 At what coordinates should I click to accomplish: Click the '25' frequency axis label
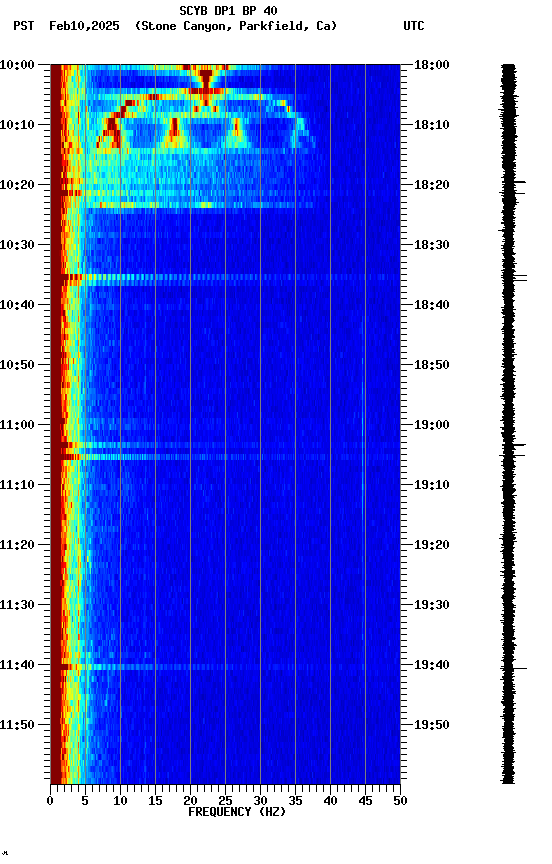[225, 801]
